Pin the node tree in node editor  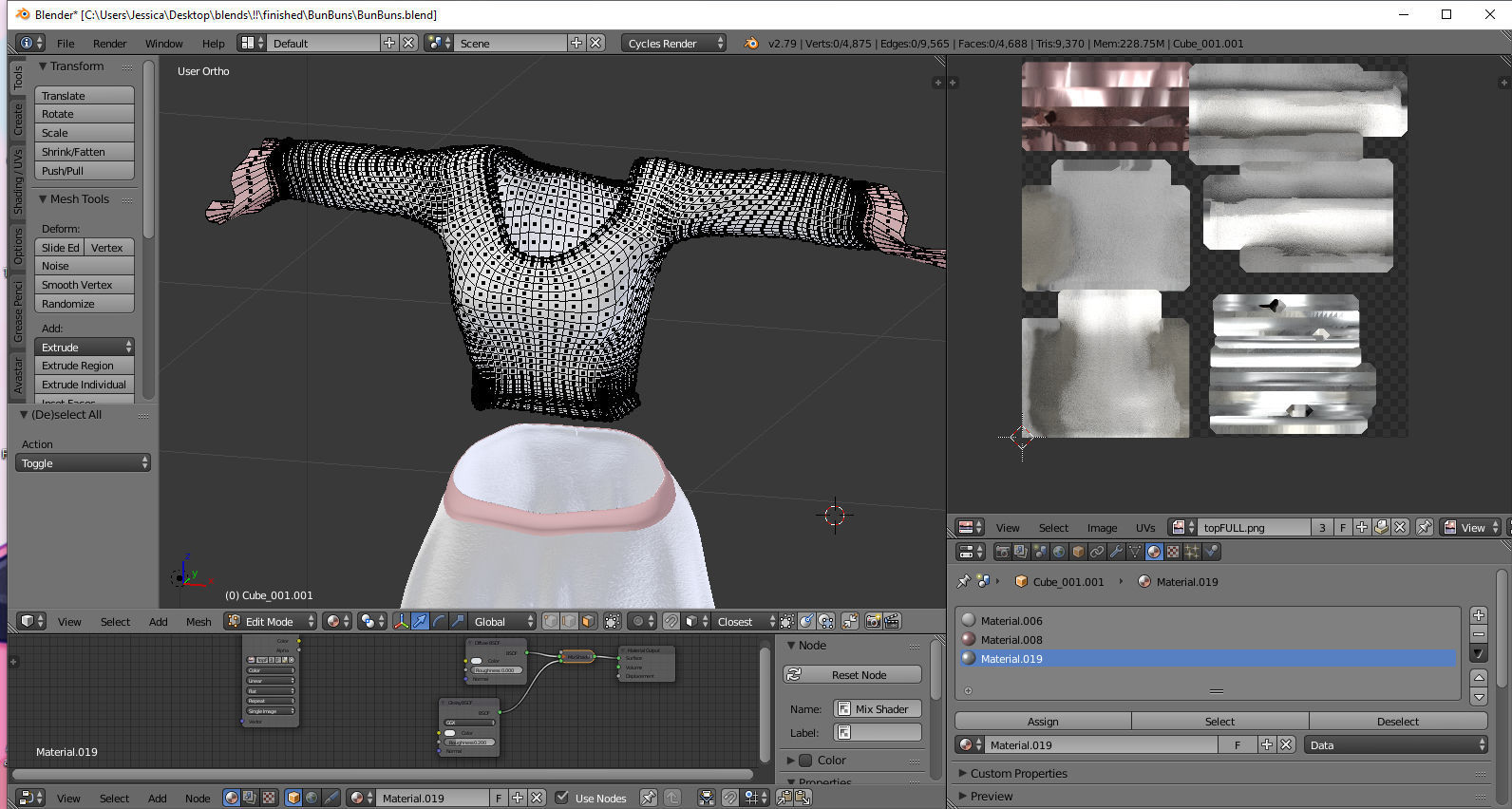pos(648,798)
